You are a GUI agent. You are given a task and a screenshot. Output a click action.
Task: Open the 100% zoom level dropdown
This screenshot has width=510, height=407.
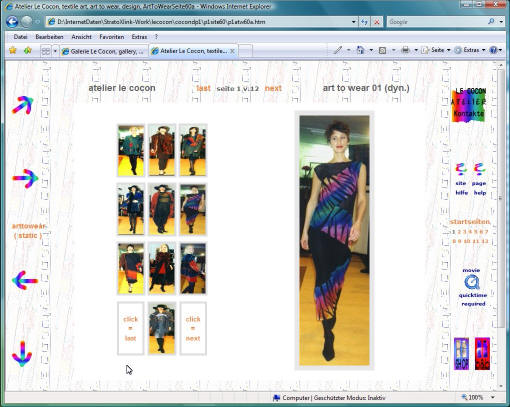pyautogui.click(x=493, y=397)
